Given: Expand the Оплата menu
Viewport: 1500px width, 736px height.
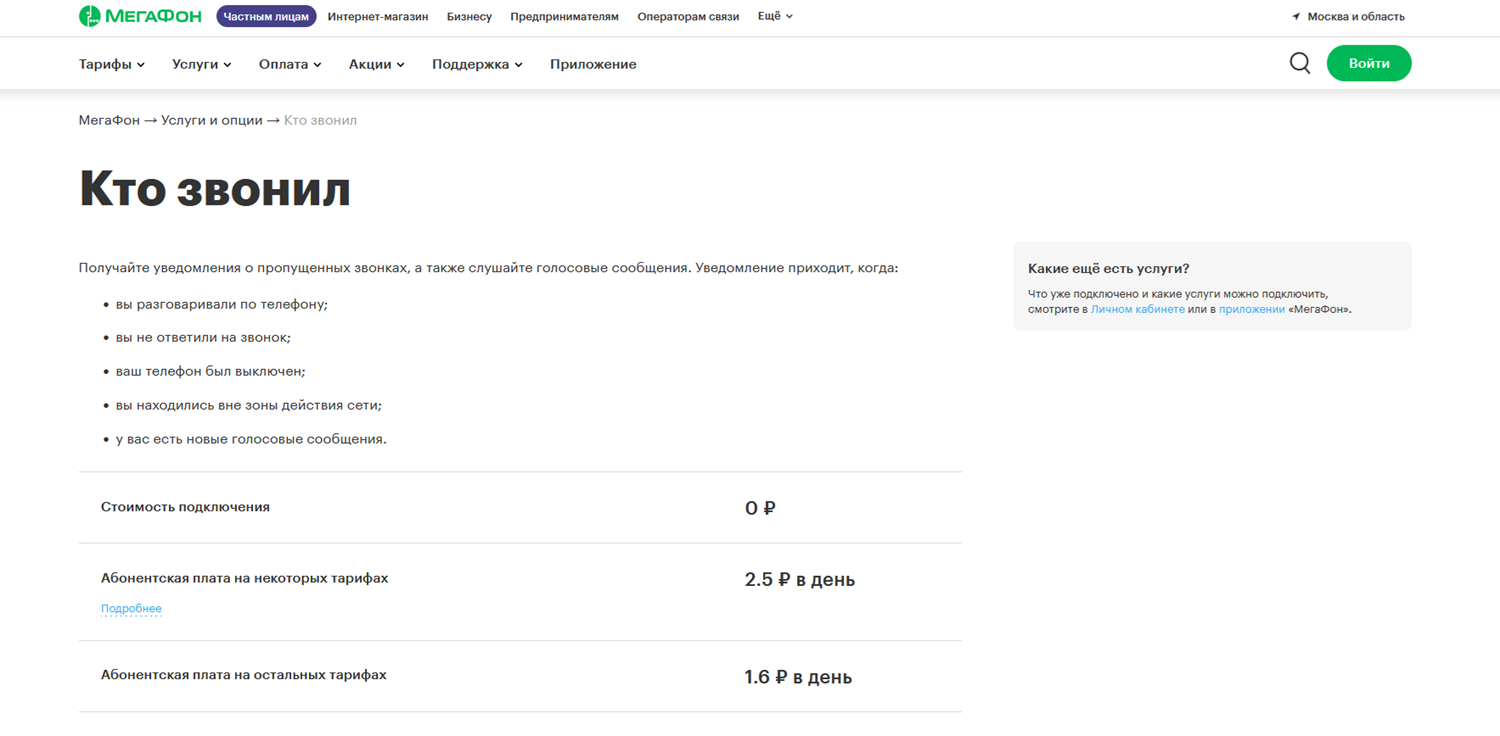Looking at the screenshot, I should [290, 64].
